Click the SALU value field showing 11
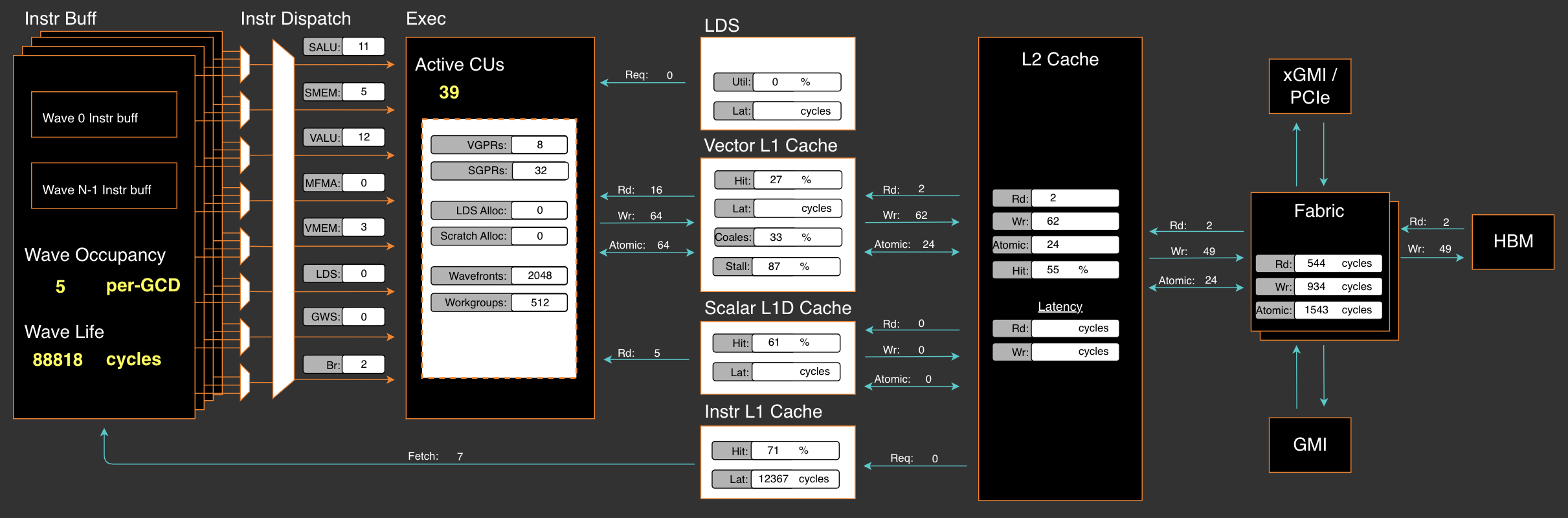This screenshot has height=518, width=1568. pyautogui.click(x=363, y=47)
